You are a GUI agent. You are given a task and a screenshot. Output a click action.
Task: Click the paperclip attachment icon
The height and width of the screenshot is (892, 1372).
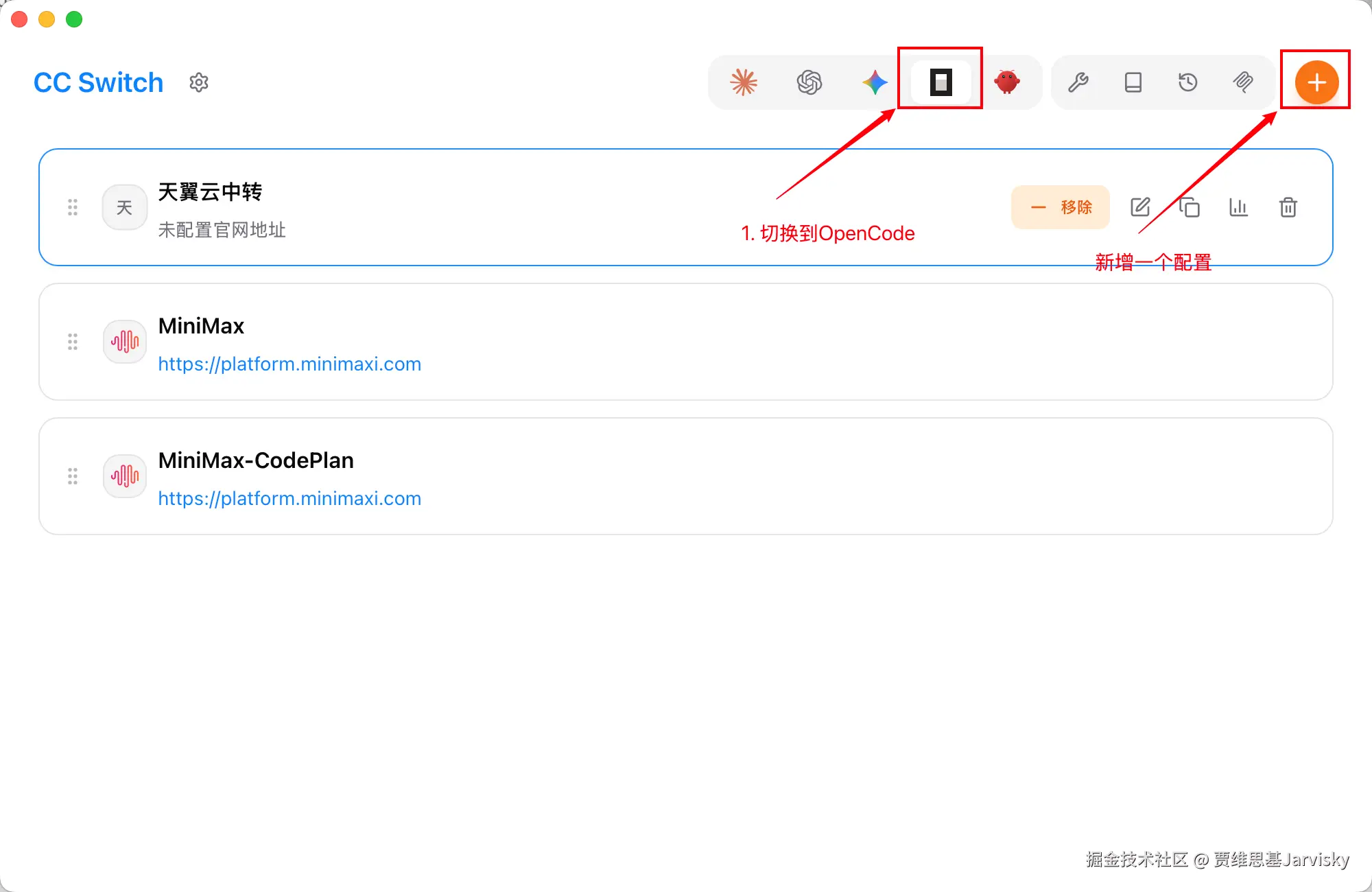tap(1242, 82)
